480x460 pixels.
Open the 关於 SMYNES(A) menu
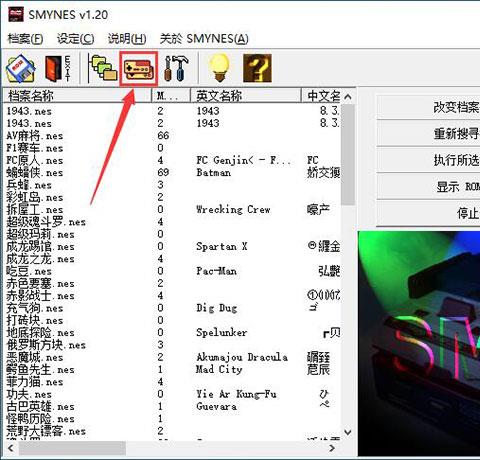tap(204, 39)
